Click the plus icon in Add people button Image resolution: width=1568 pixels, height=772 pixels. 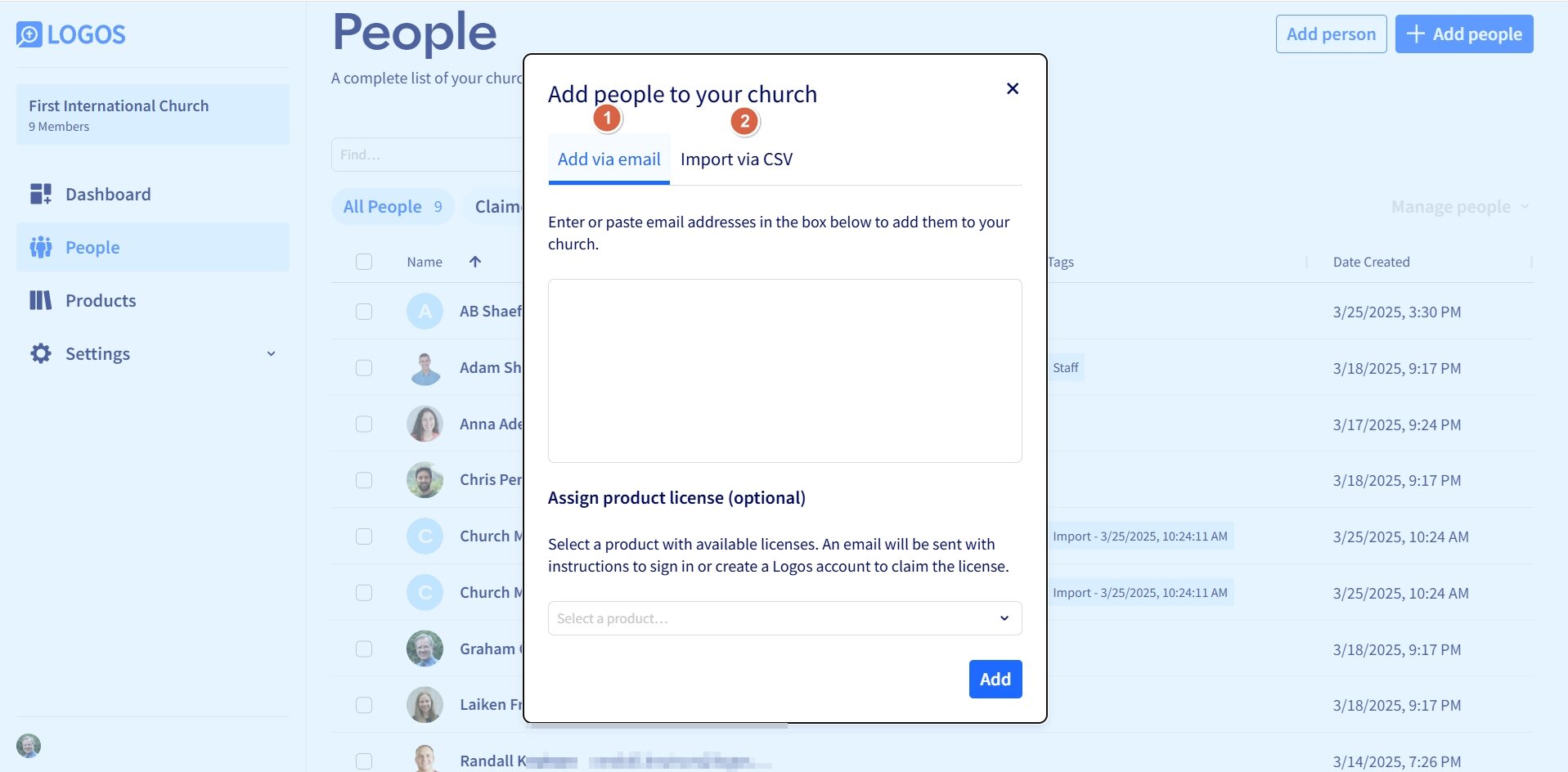1416,34
